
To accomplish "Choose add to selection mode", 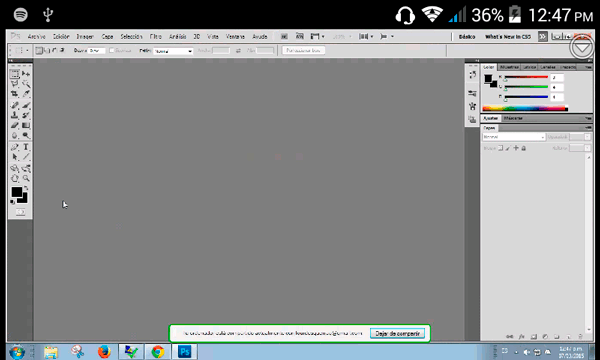I will [x=47, y=50].
